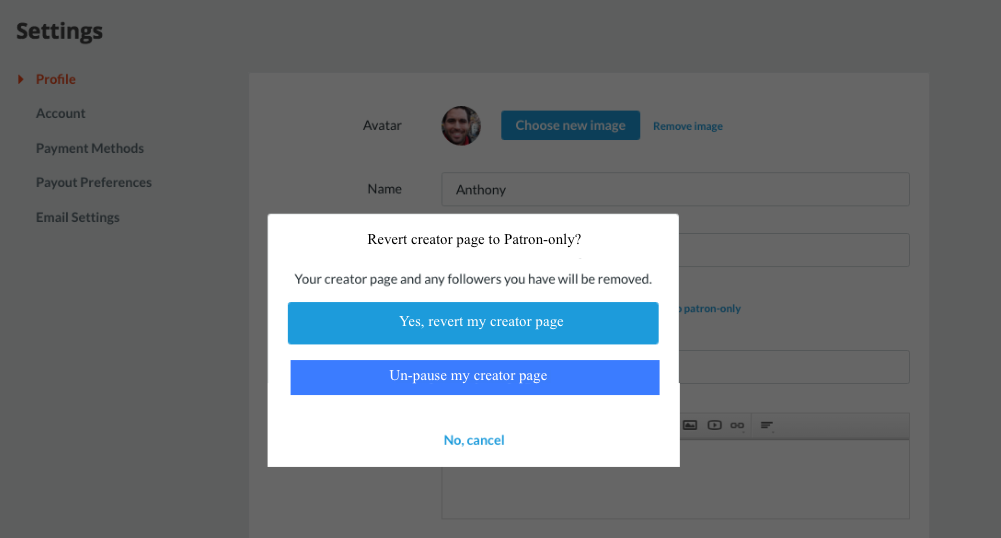Click the Name field containing Anthony
The width and height of the screenshot is (1001, 538).
coord(675,189)
